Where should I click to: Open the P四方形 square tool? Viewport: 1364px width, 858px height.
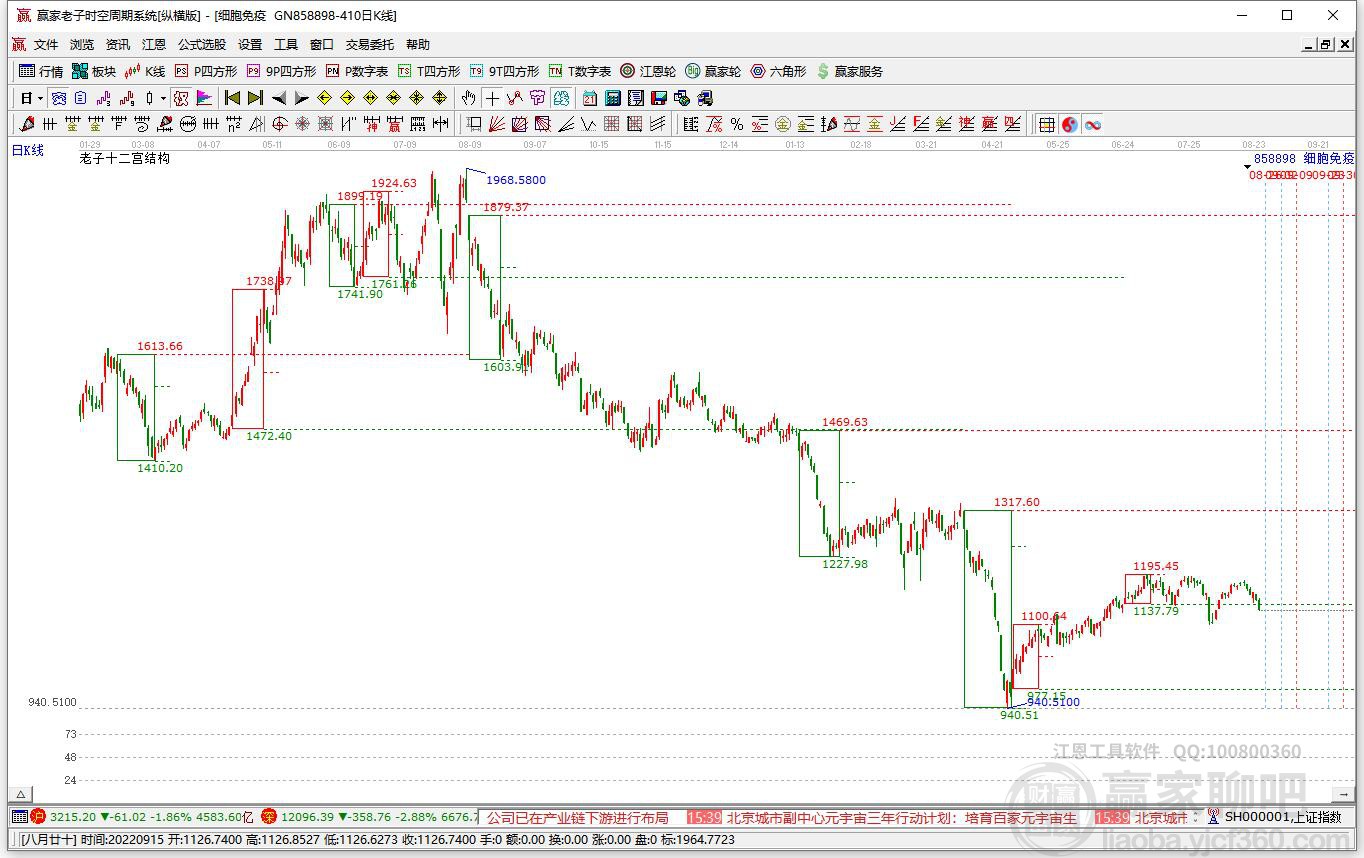206,71
